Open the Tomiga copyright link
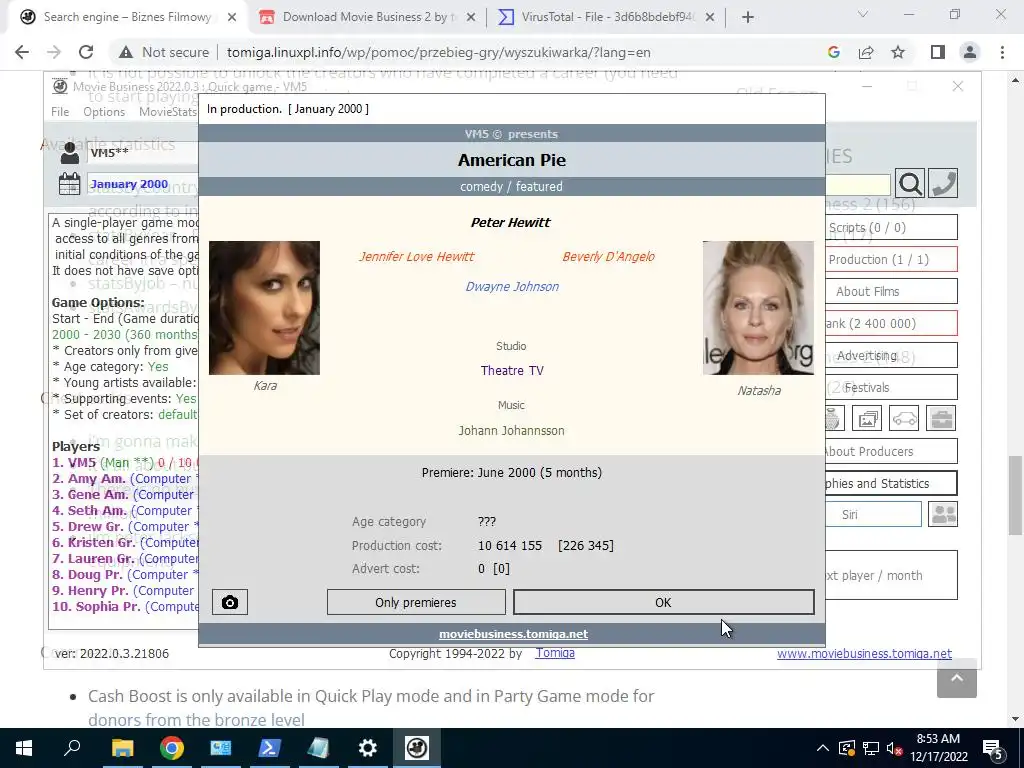Image resolution: width=1024 pixels, height=768 pixels. click(x=555, y=653)
